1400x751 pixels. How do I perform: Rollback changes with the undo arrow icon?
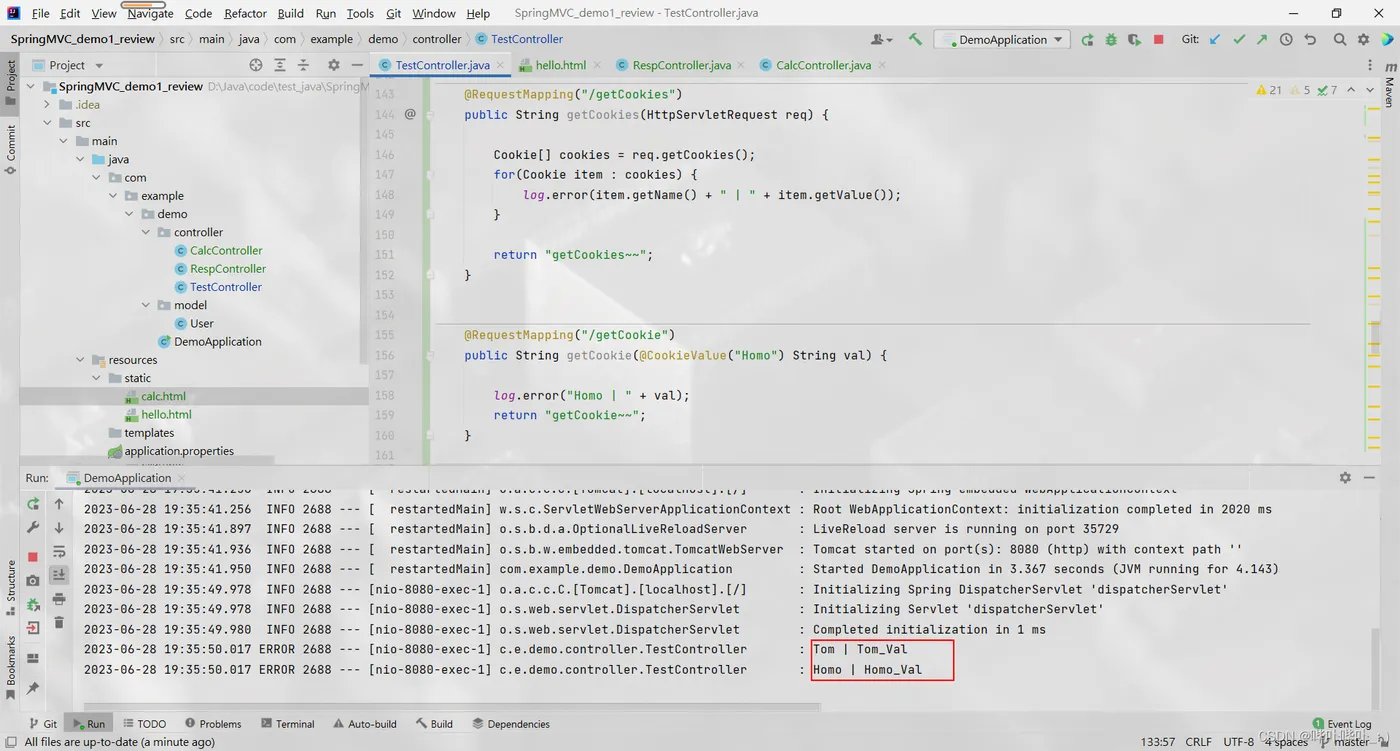coord(1310,39)
